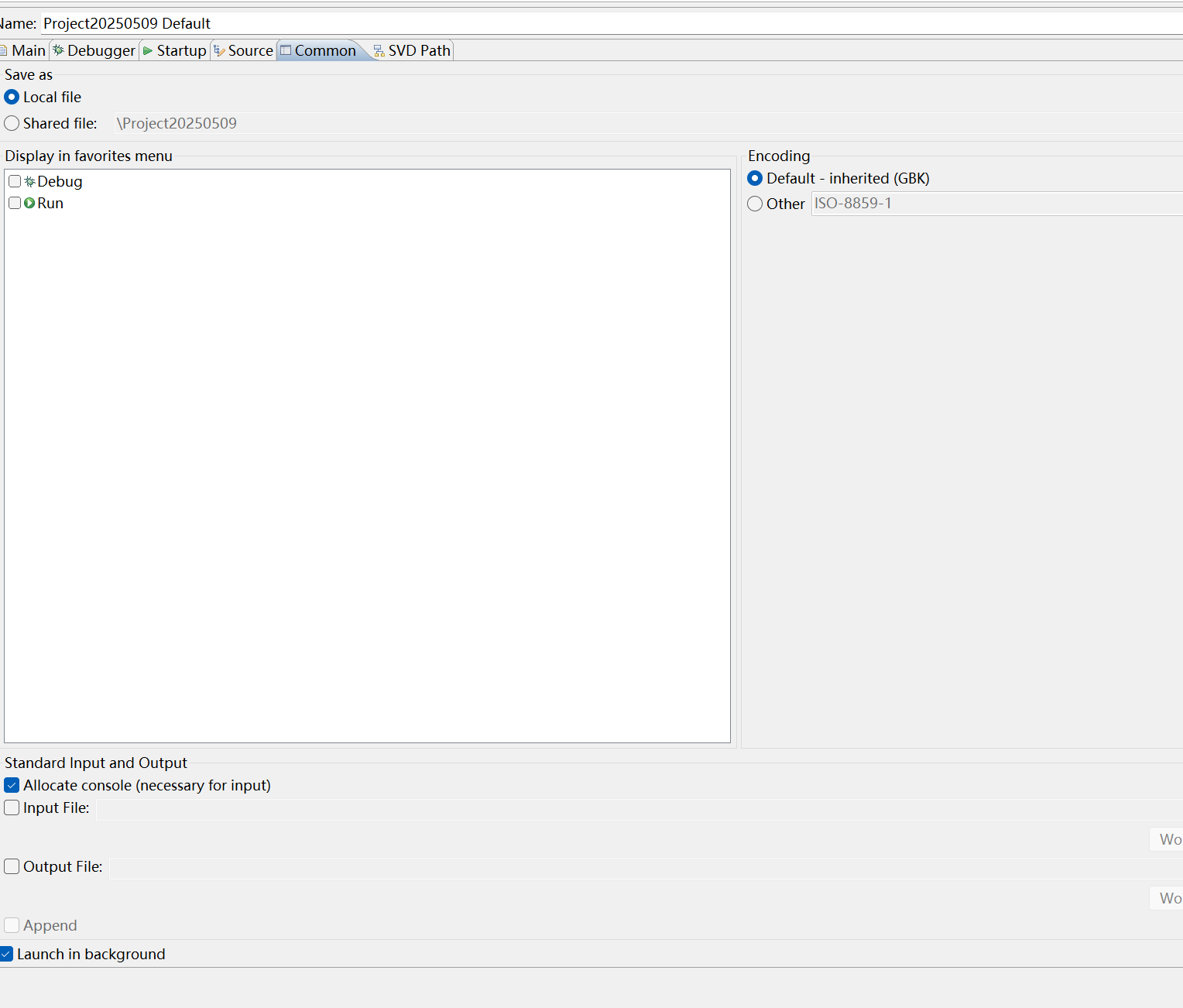This screenshot has height=1008, width=1183.
Task: Click the Source tab's source icon
Action: tap(219, 50)
